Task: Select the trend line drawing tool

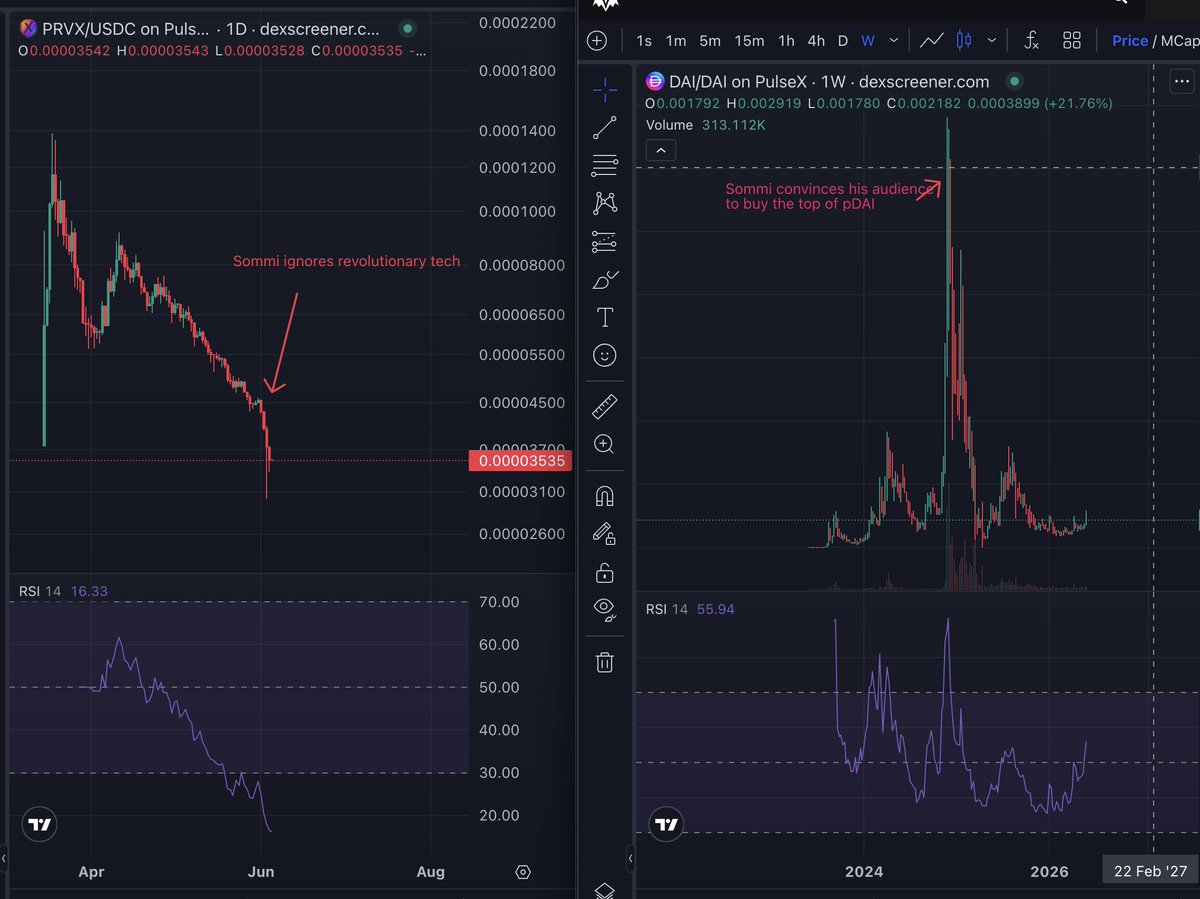Action: (x=605, y=127)
